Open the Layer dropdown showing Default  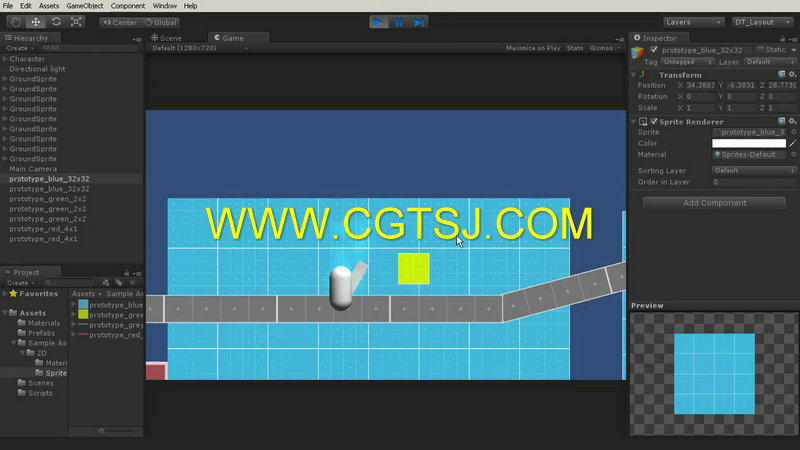tap(770, 62)
